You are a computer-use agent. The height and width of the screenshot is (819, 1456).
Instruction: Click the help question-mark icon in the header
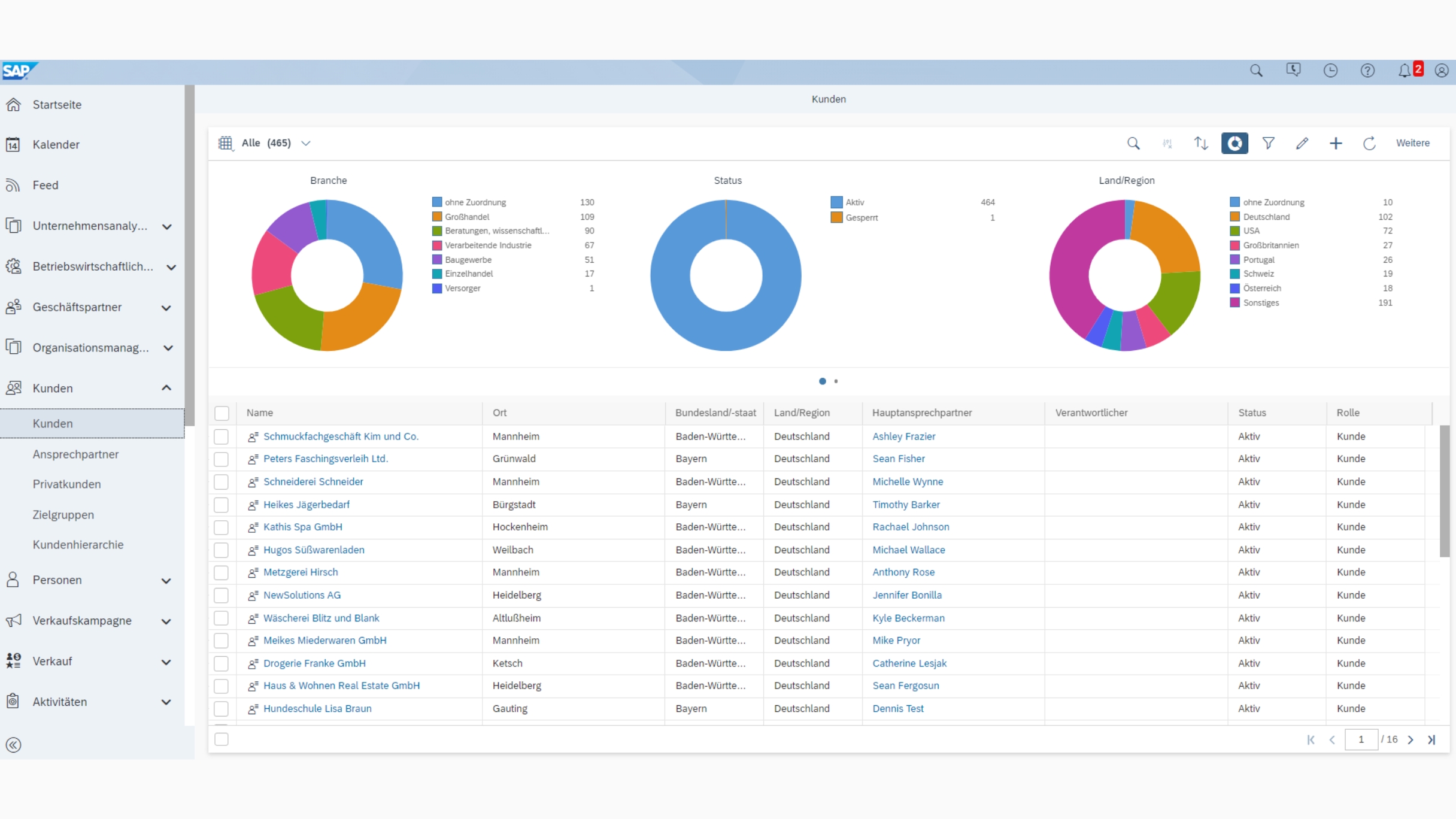[x=1367, y=71]
